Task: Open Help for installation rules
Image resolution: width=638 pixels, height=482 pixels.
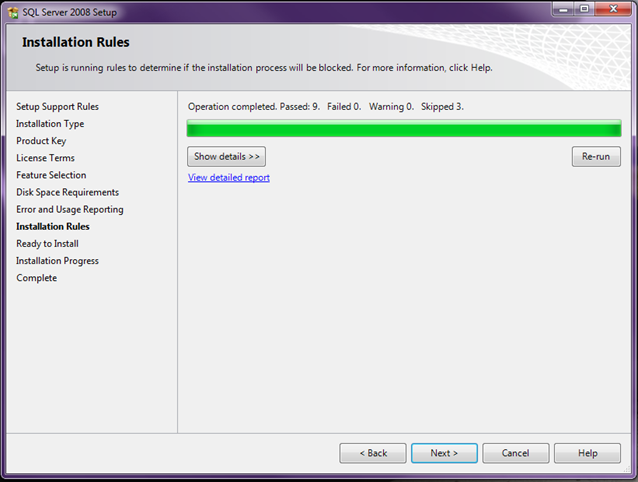Action: coord(588,453)
